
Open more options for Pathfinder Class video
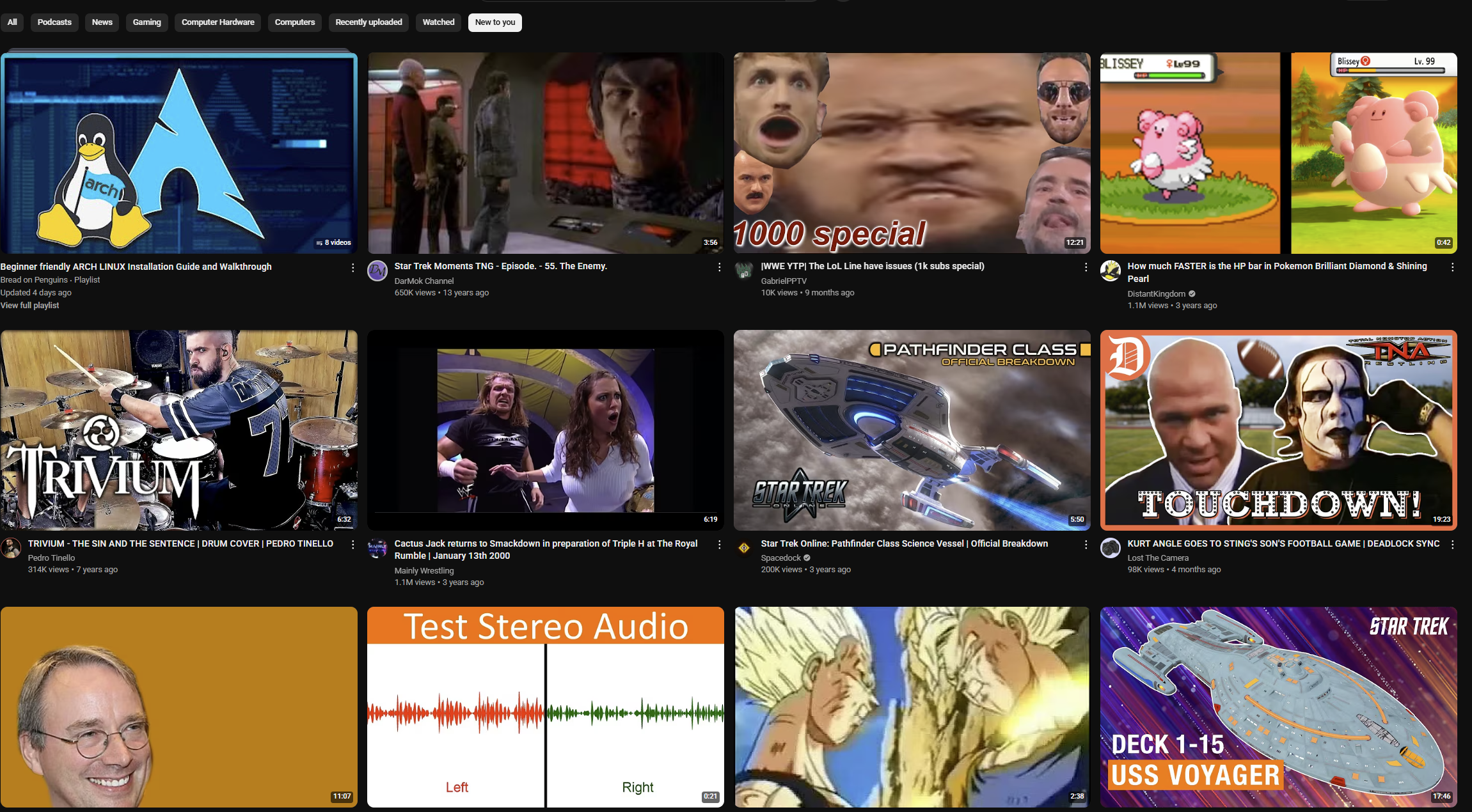tap(1086, 544)
